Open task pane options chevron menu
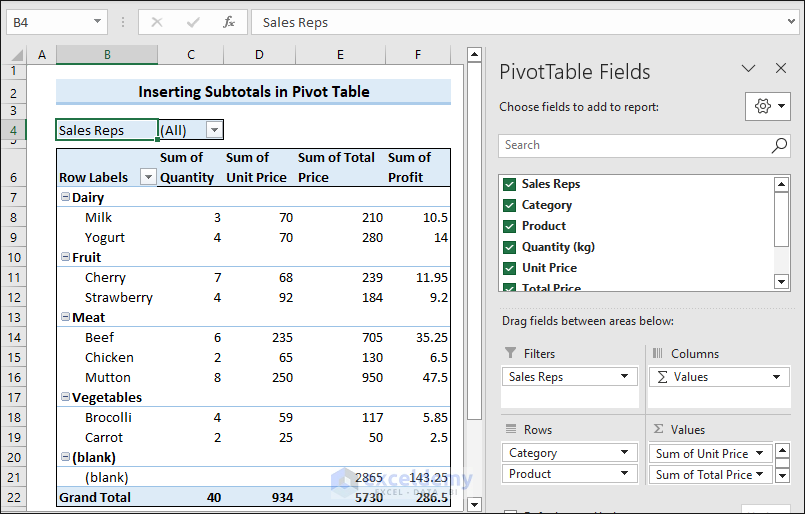 (x=748, y=69)
